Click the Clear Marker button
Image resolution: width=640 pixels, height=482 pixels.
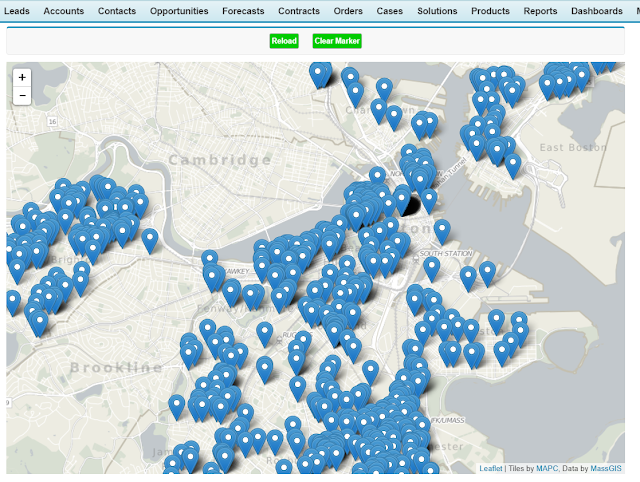click(337, 41)
